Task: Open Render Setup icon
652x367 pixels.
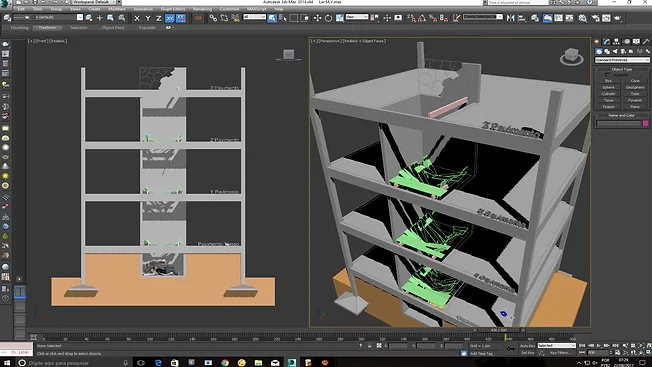Action: (595, 18)
